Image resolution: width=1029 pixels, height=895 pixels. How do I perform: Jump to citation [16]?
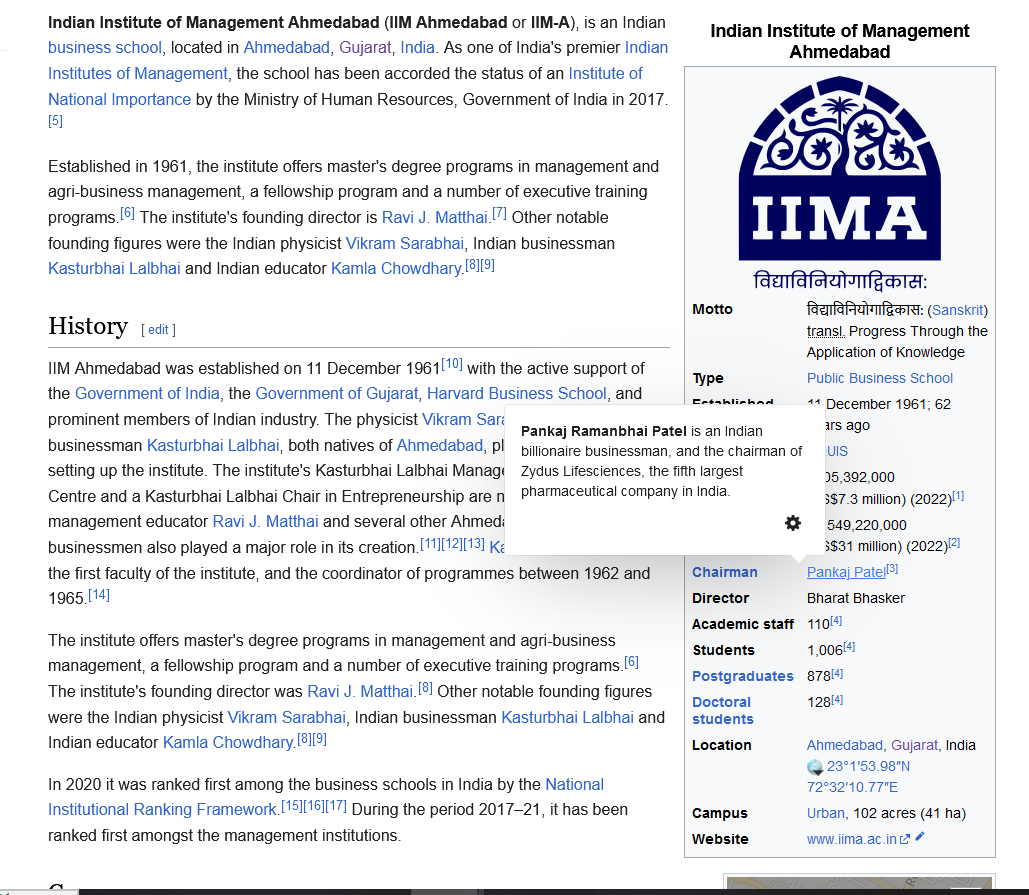[314, 805]
